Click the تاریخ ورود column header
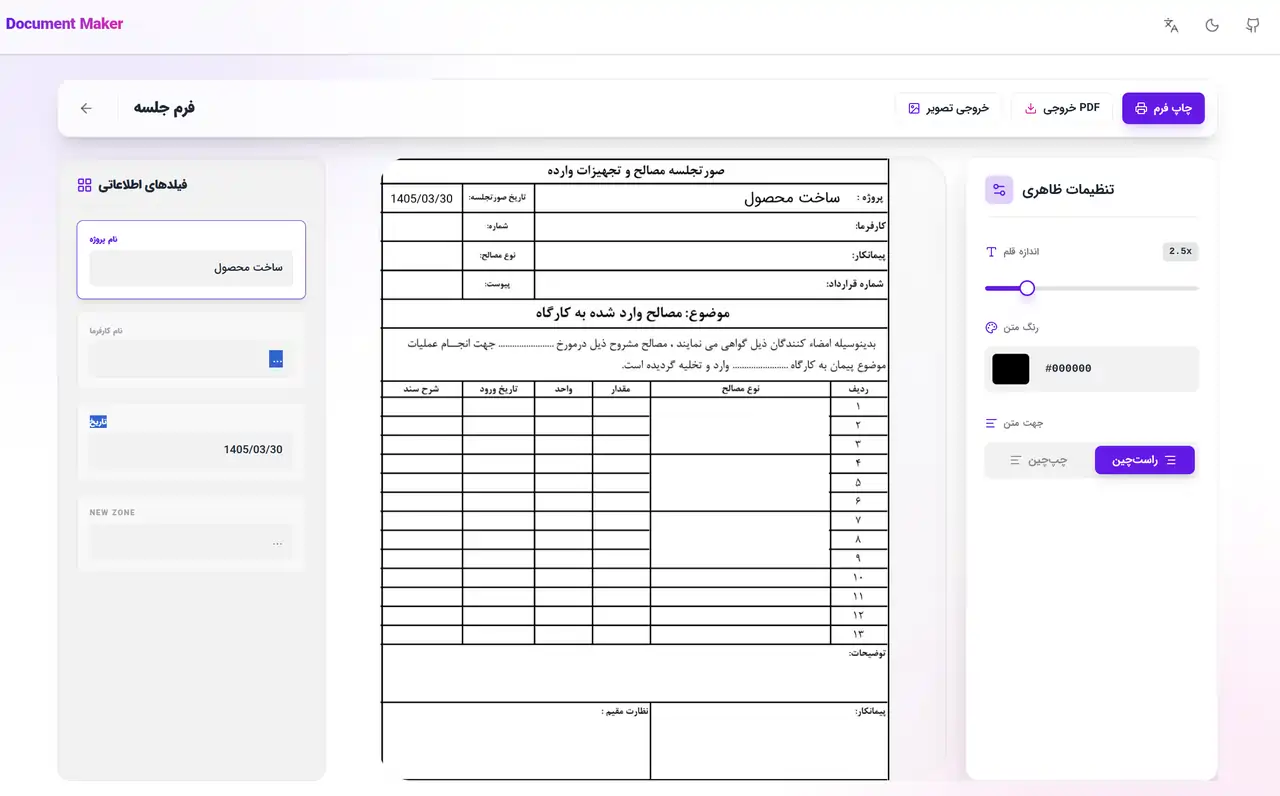Image resolution: width=1280 pixels, height=796 pixels. pyautogui.click(x=498, y=389)
